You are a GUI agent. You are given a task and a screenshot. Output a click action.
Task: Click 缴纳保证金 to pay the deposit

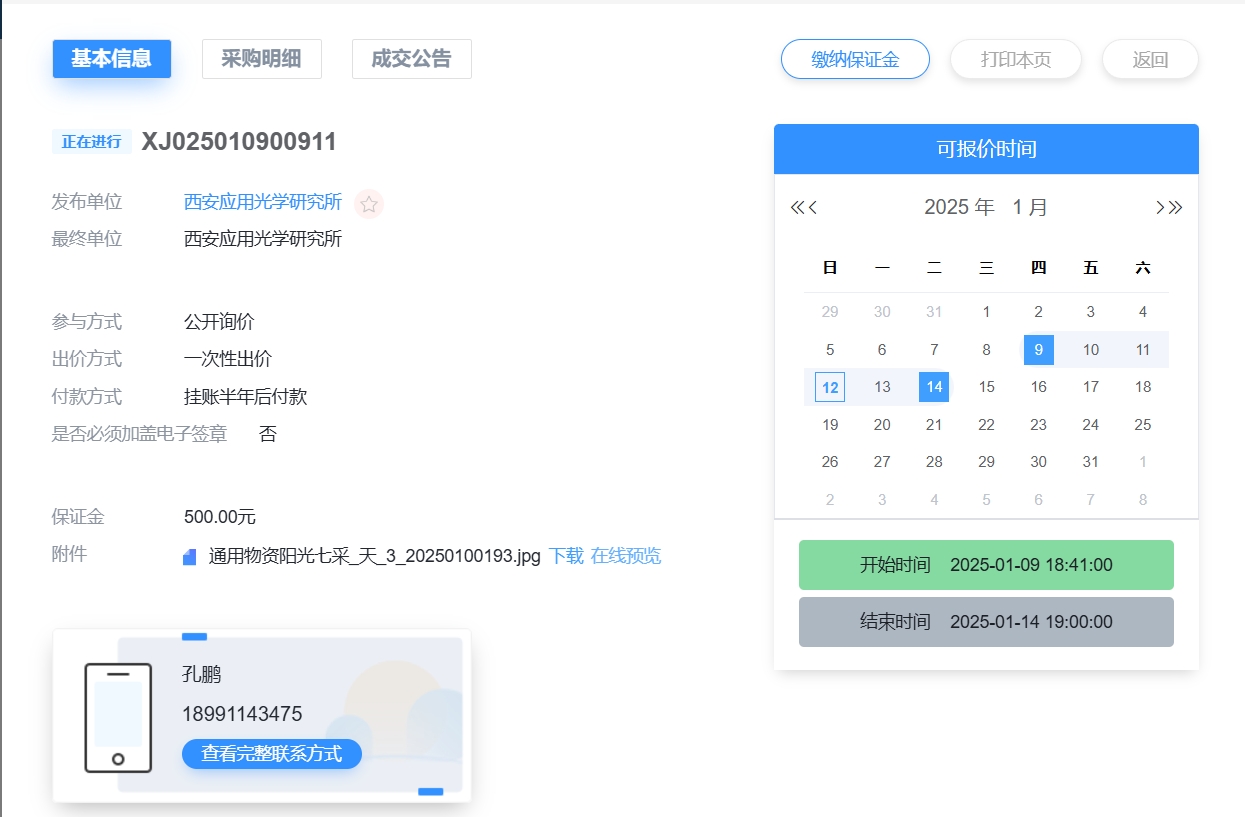click(x=854, y=59)
